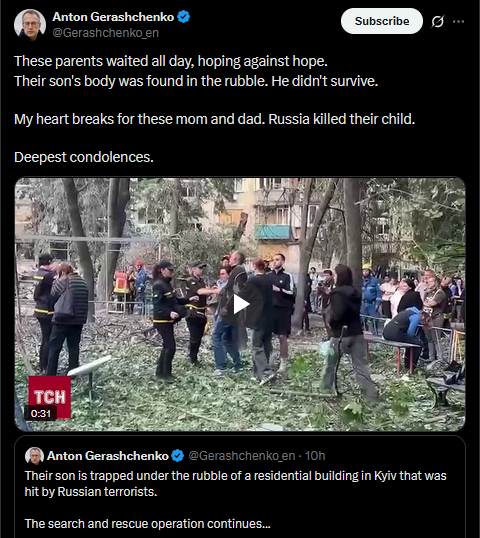This screenshot has height=538, width=480.
Task: Click the Grok explain-post icon
Action: point(437,21)
